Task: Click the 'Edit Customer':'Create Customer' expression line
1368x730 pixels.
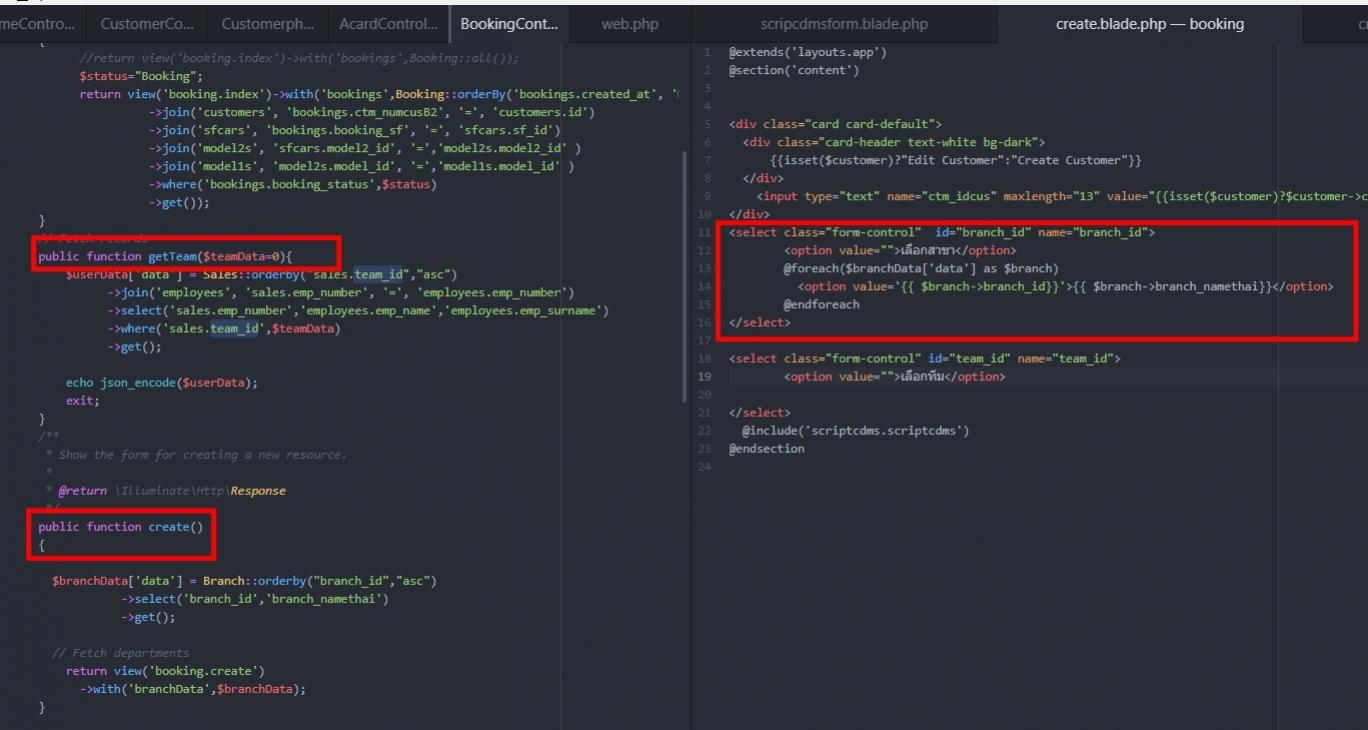Action: point(956,160)
